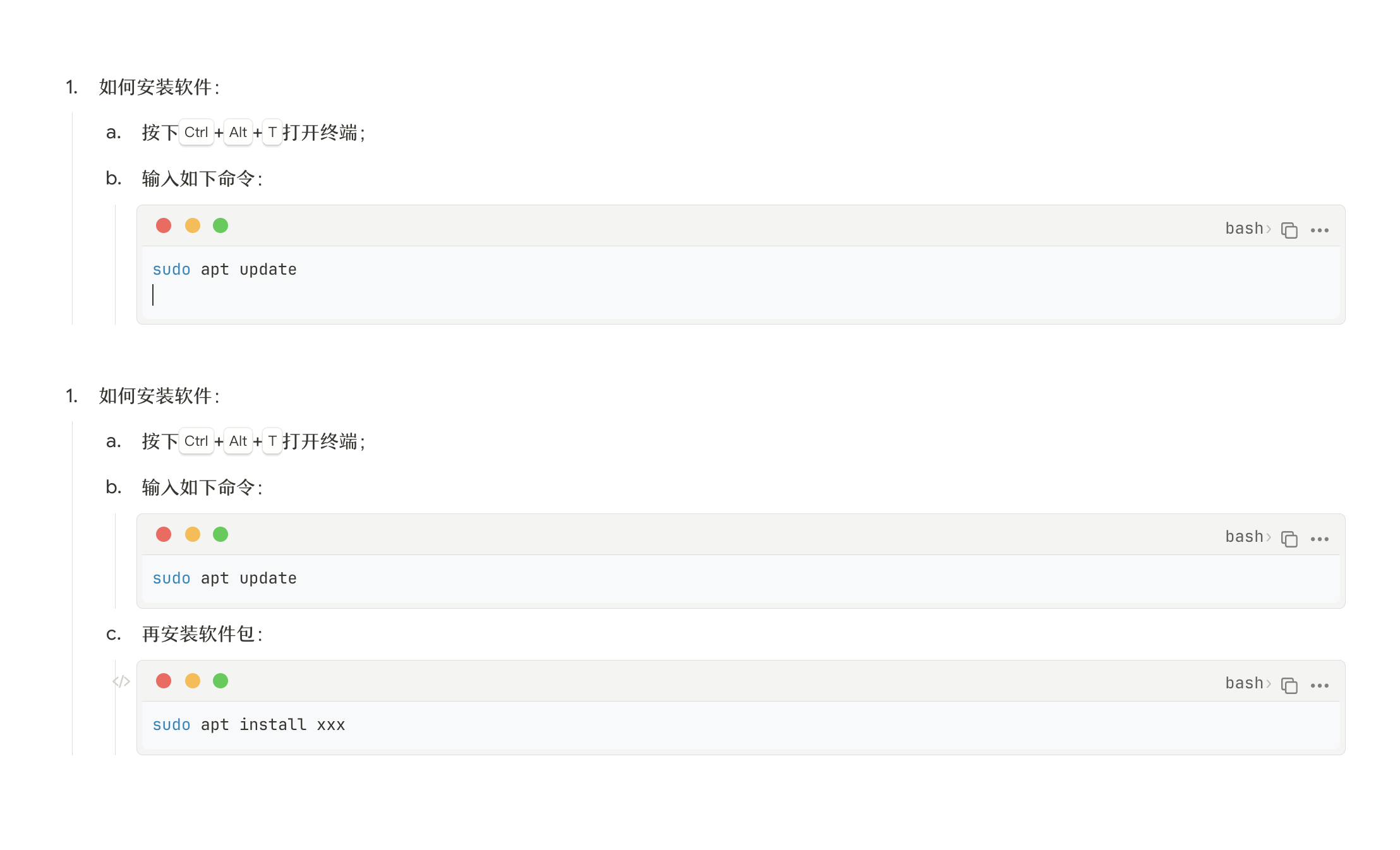Click the red dot in the topmost code block
The width and height of the screenshot is (1400, 850).
coord(164,225)
